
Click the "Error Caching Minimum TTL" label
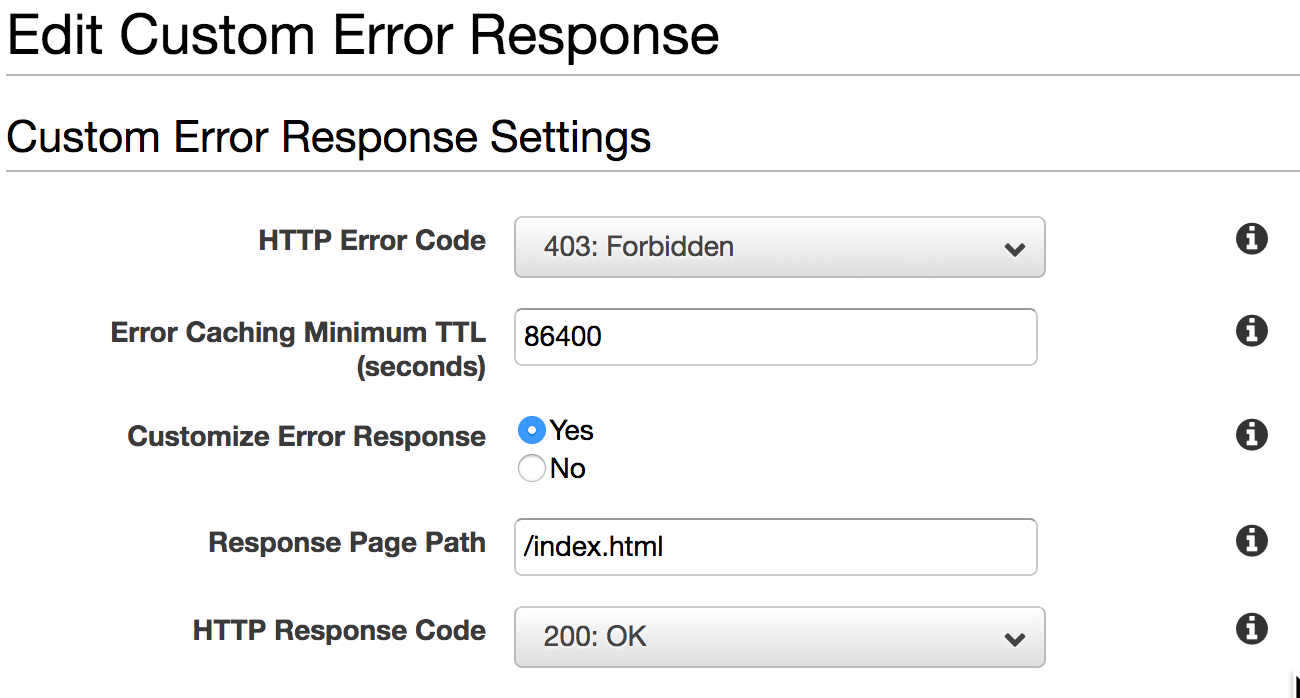point(298,333)
